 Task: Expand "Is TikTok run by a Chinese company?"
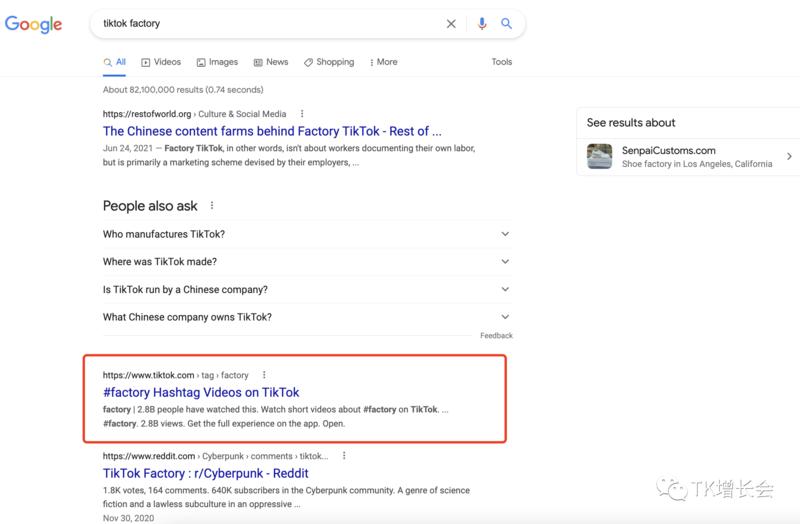pos(505,290)
